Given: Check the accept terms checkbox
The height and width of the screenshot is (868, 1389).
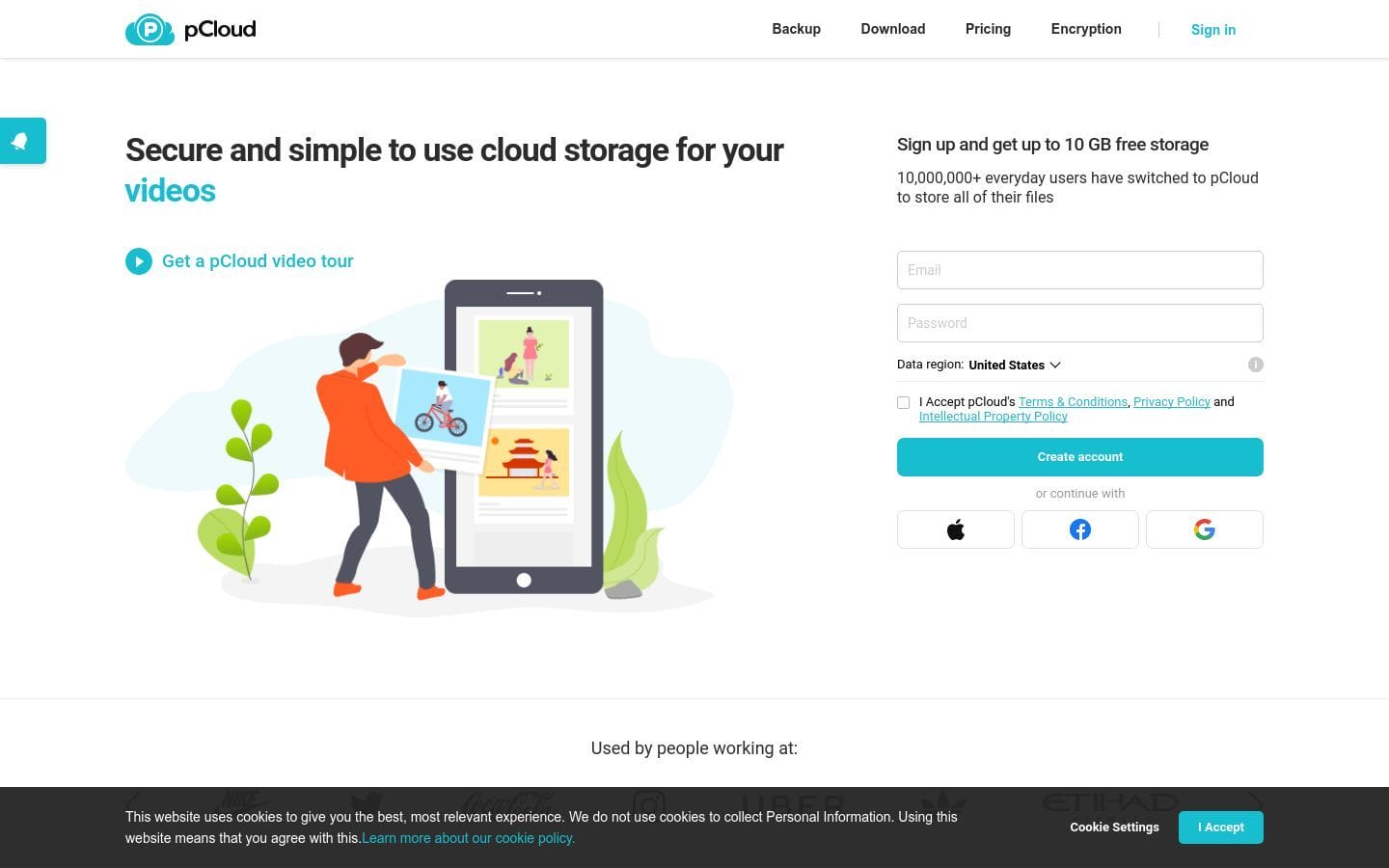Looking at the screenshot, I should [x=904, y=402].
